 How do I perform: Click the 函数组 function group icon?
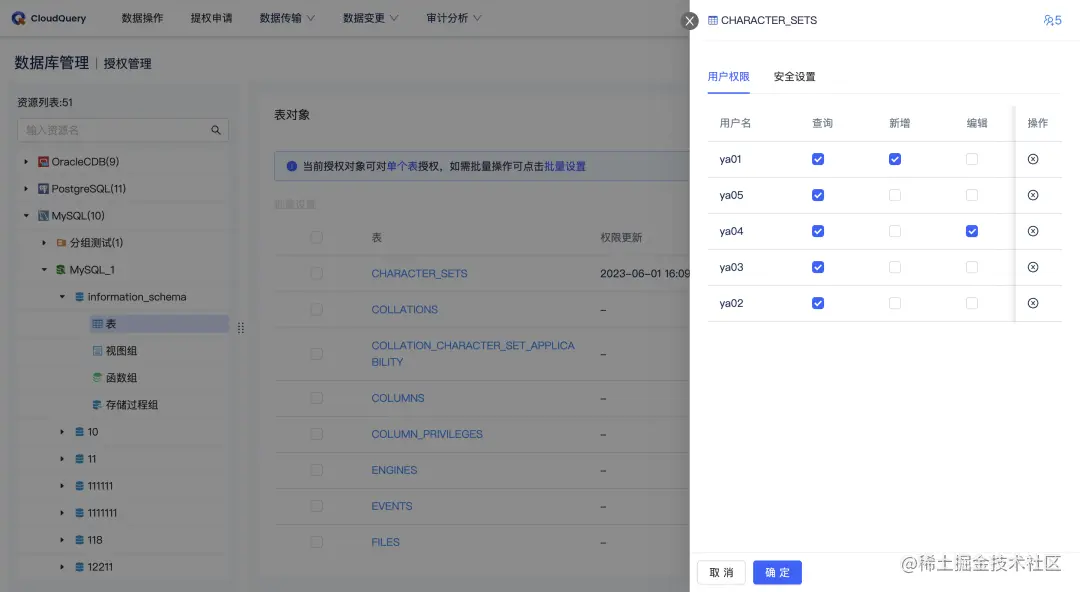pyautogui.click(x=97, y=378)
